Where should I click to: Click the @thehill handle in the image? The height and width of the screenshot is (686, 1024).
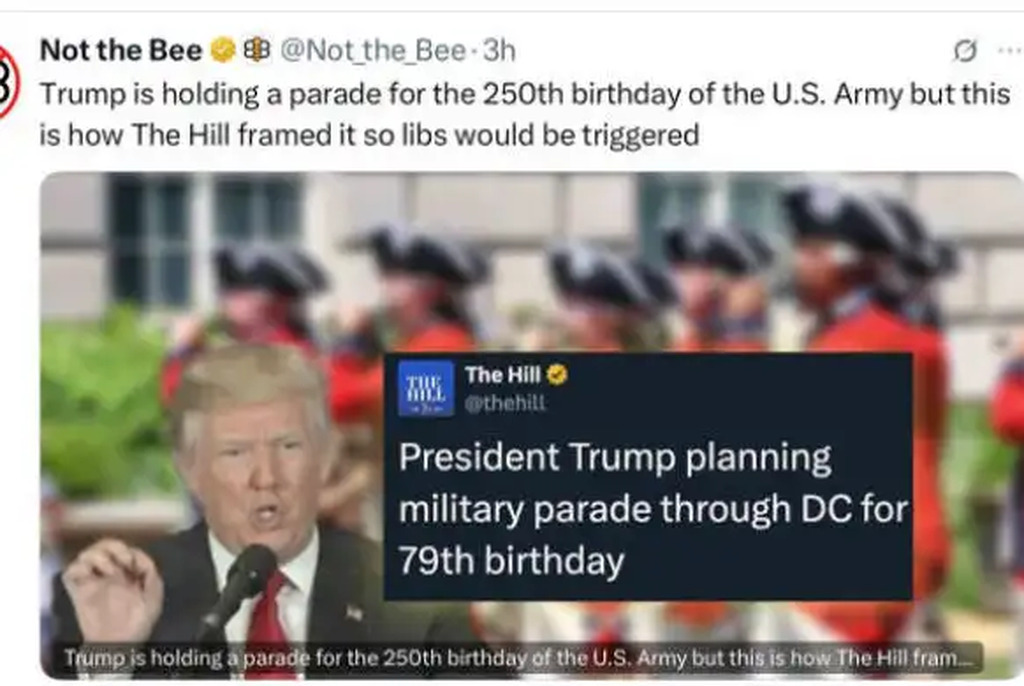point(505,403)
